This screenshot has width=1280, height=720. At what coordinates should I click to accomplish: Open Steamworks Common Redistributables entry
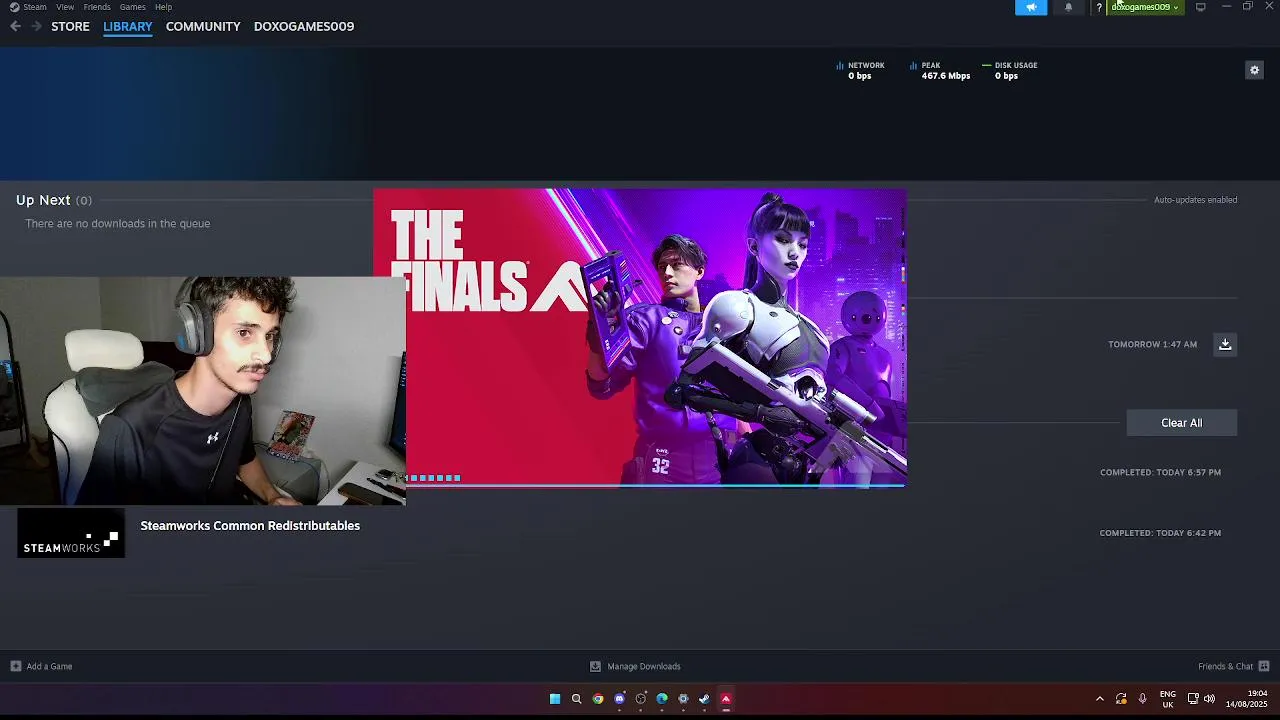point(250,525)
